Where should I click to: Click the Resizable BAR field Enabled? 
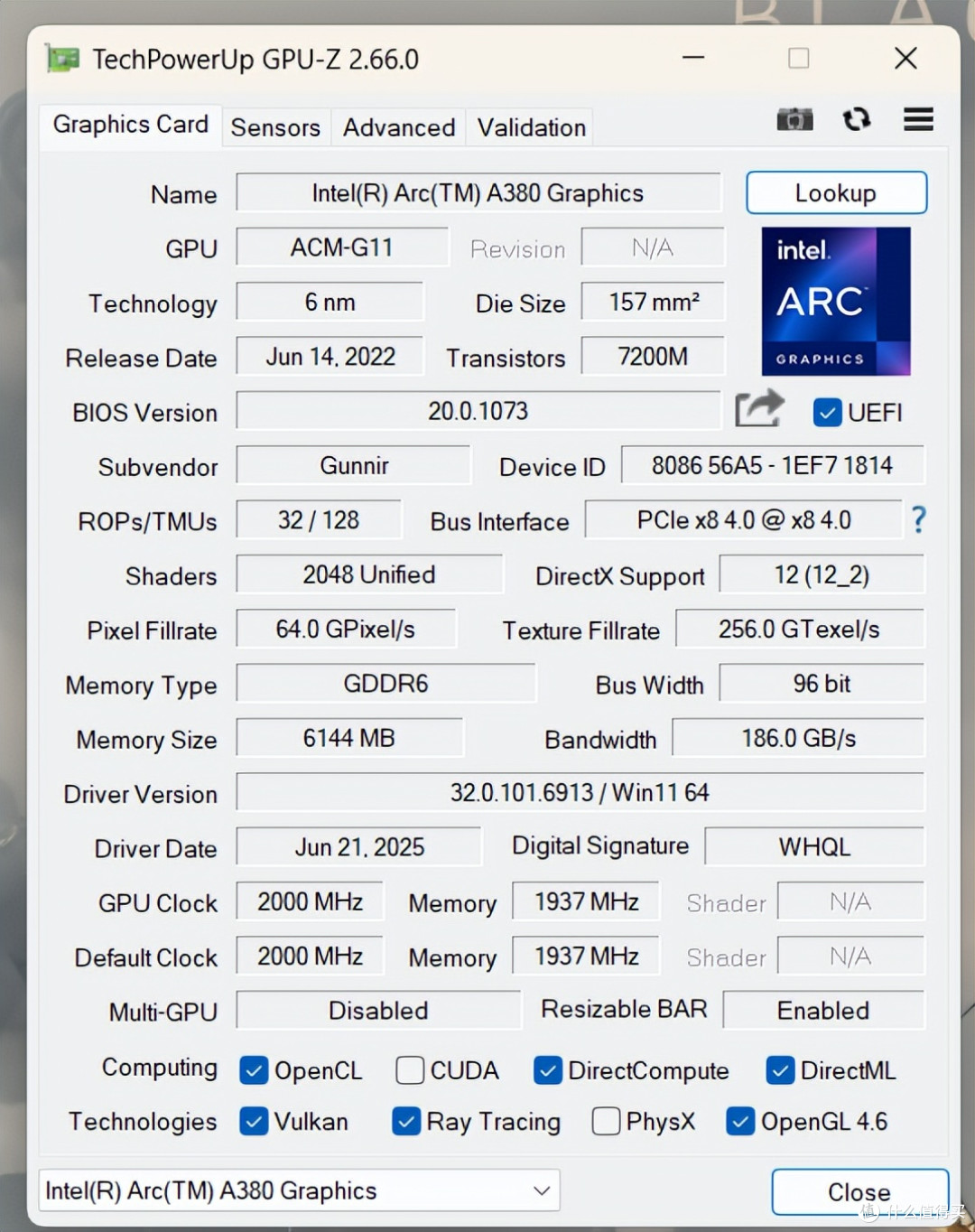click(823, 1010)
